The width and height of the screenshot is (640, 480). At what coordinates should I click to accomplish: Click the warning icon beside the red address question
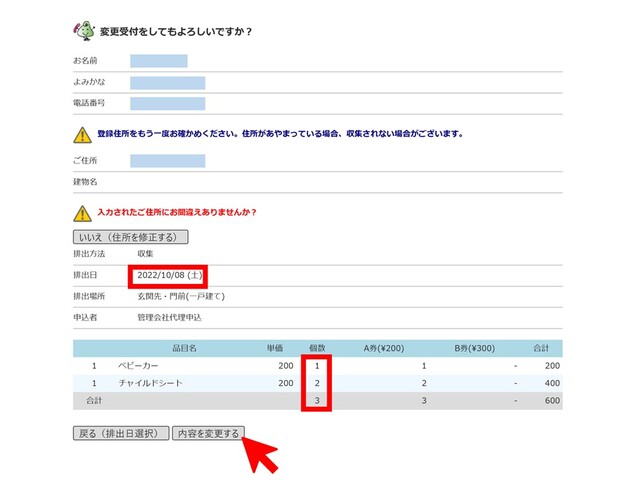point(82,213)
